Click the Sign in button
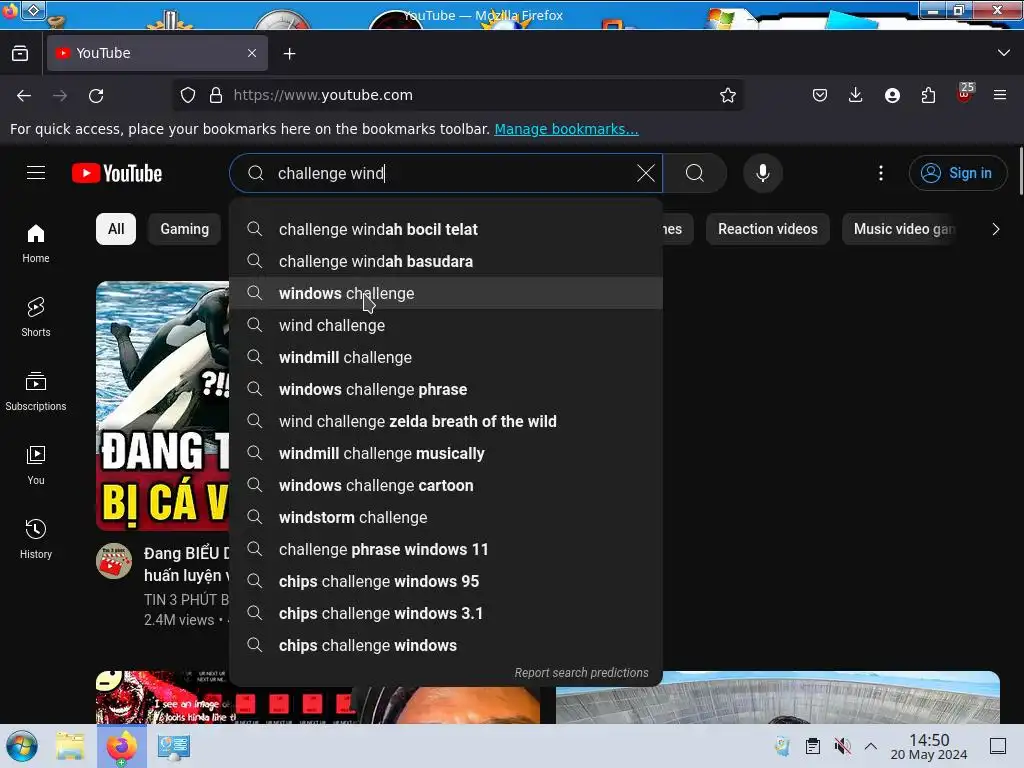The width and height of the screenshot is (1024, 768). tap(957, 173)
